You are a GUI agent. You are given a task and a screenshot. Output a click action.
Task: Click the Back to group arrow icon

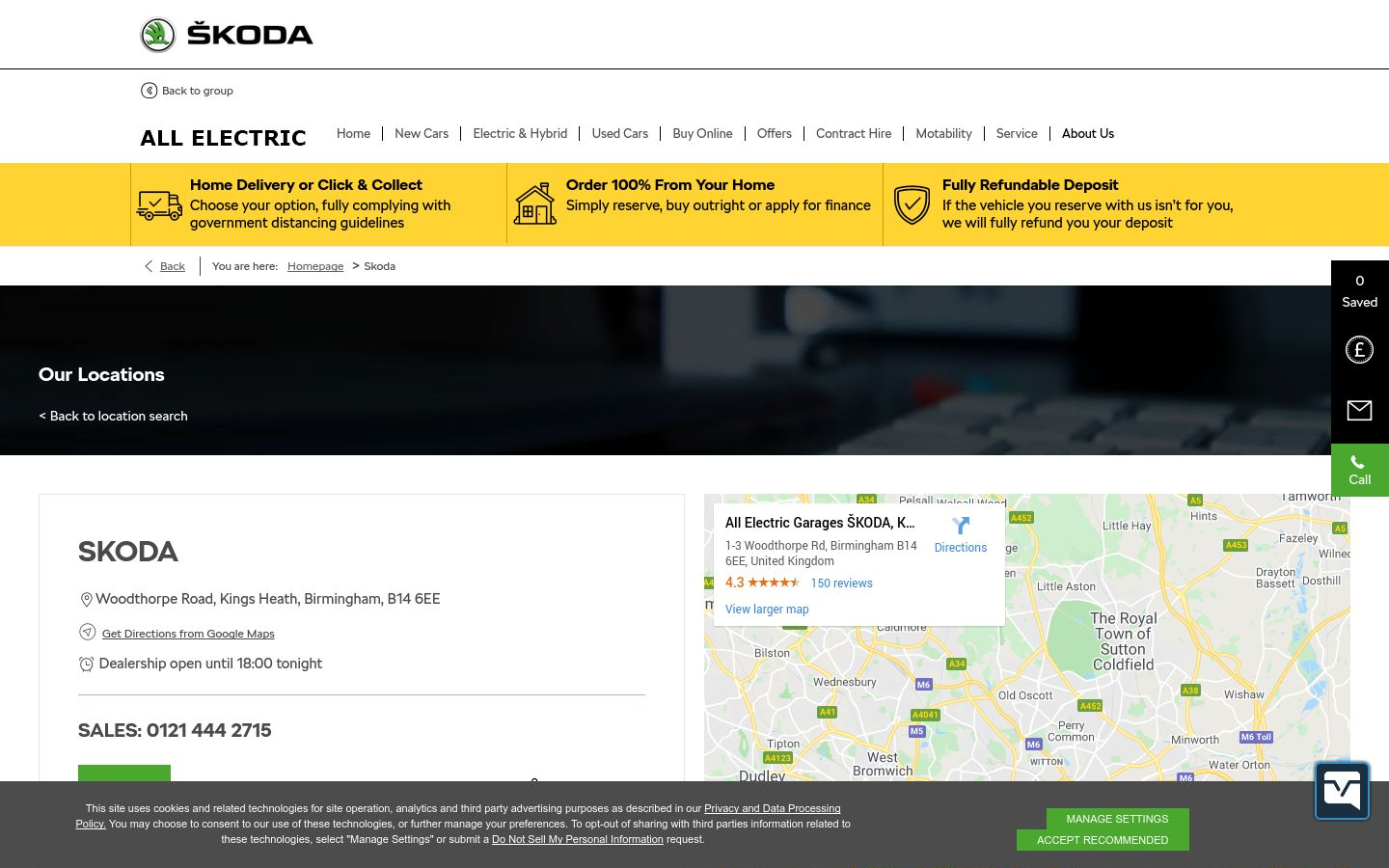(x=149, y=91)
